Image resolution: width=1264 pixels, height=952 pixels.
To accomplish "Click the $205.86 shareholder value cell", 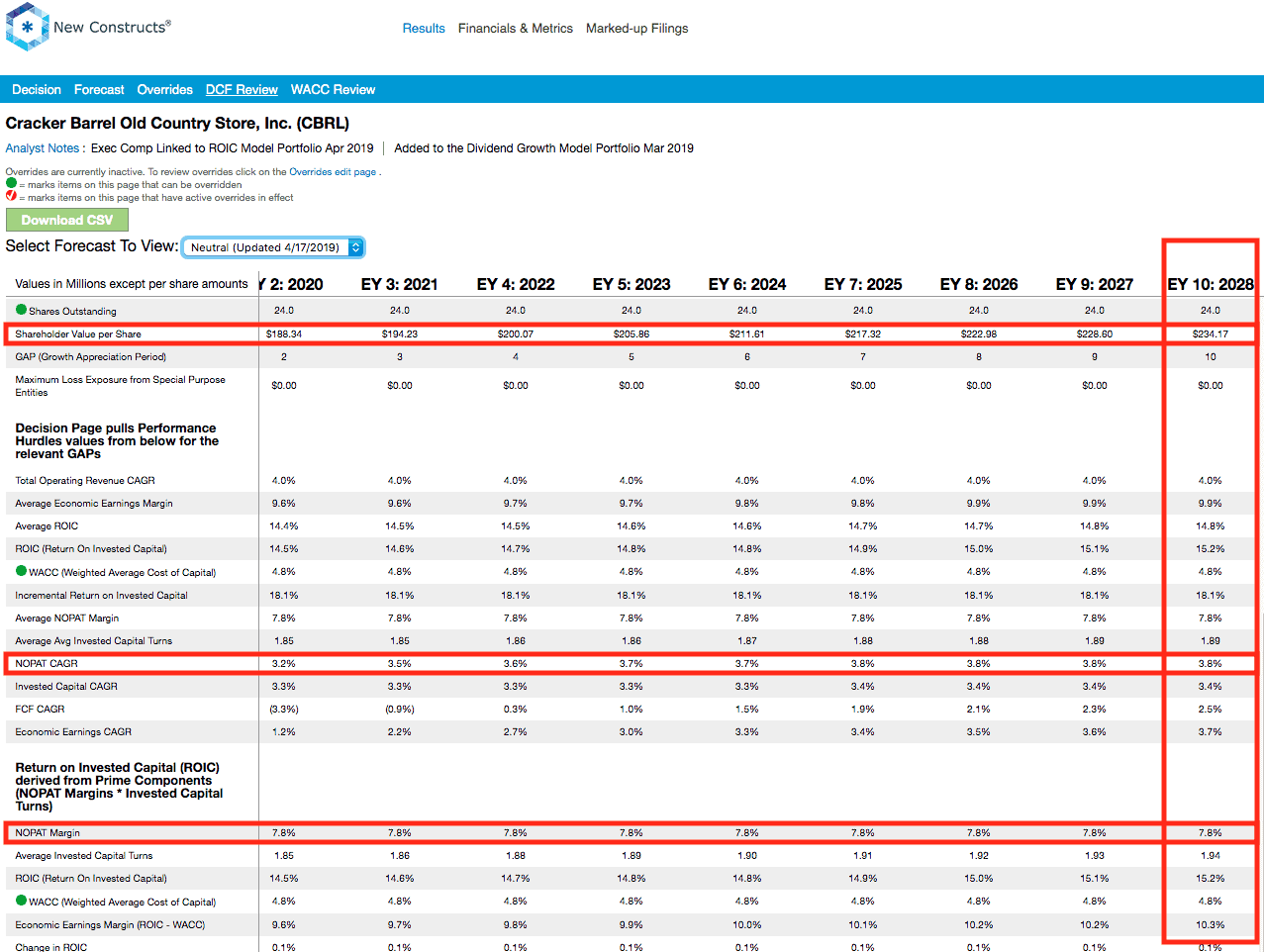I will (x=632, y=334).
